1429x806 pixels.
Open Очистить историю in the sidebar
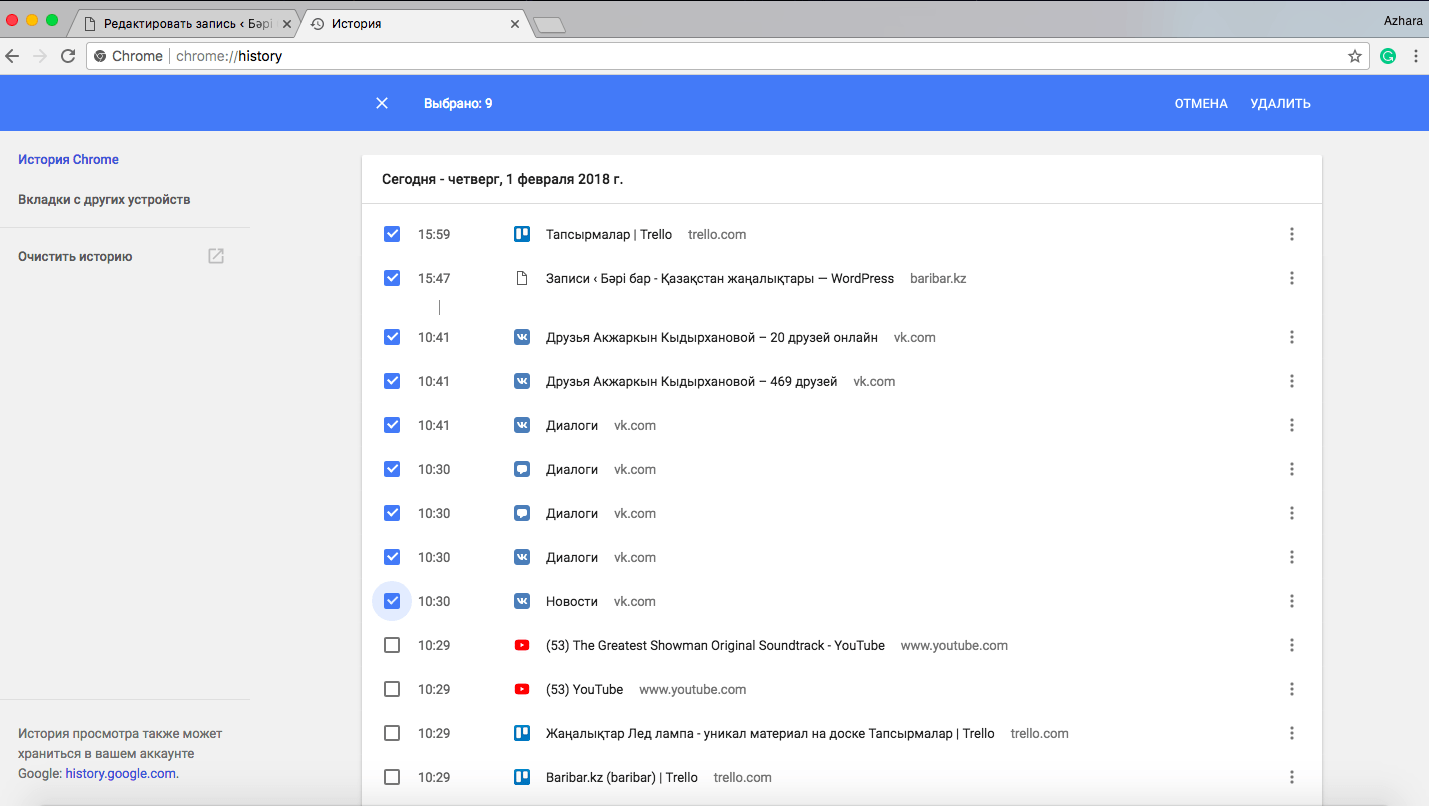pyautogui.click(x=75, y=256)
